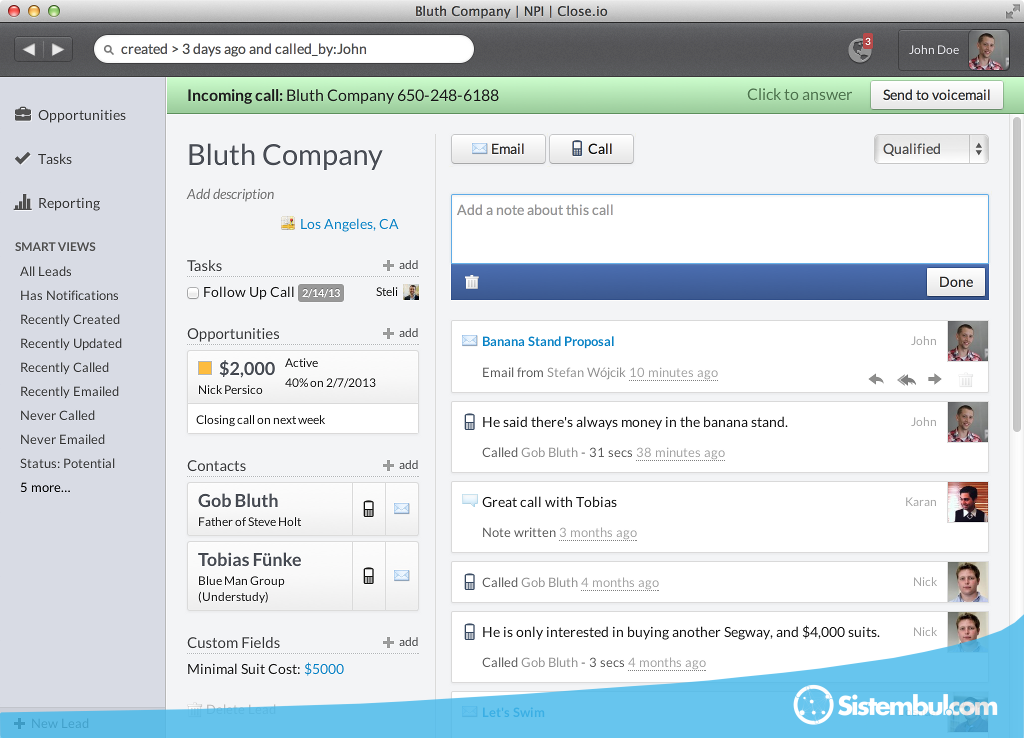1024x738 pixels.
Task: Expand the 5 more smart views
Action: [45, 488]
